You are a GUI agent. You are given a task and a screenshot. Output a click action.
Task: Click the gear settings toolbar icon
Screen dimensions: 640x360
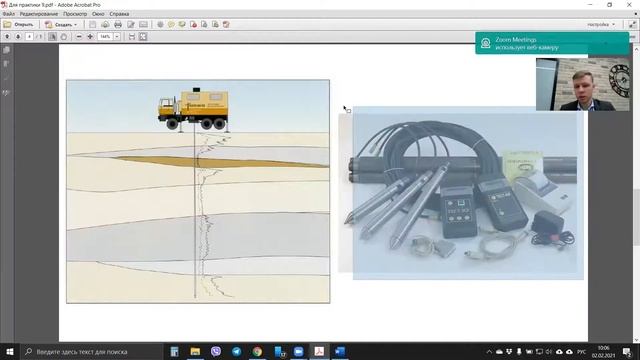(160, 24)
